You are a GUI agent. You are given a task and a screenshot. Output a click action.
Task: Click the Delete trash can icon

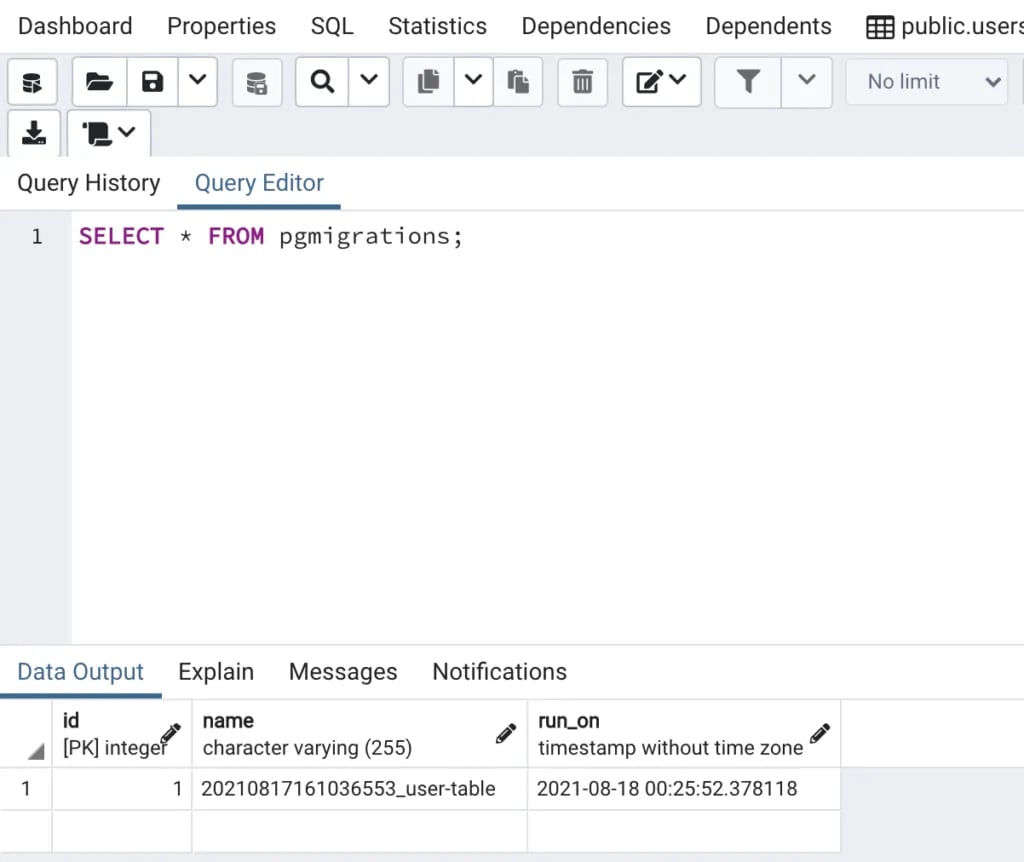[582, 82]
